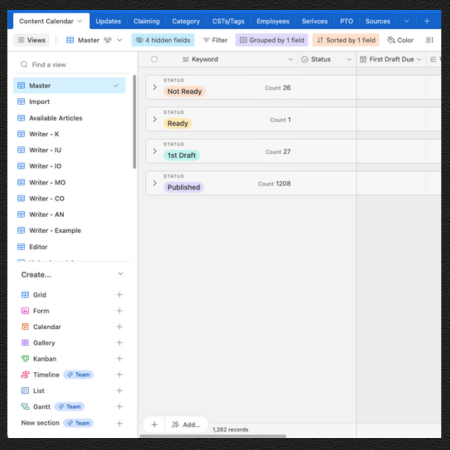Click the 1st Draft status color pill
The image size is (450, 450).
tap(181, 155)
